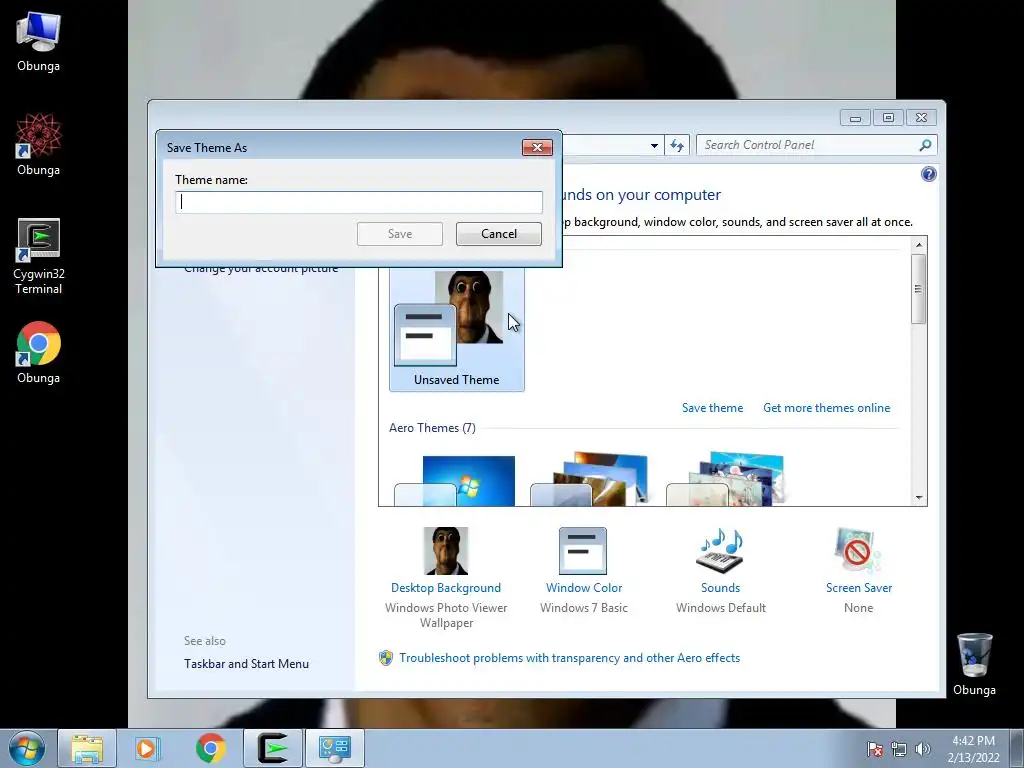Select the Characters aero theme thumbnail
This screenshot has height=768, width=1024.
(x=725, y=479)
